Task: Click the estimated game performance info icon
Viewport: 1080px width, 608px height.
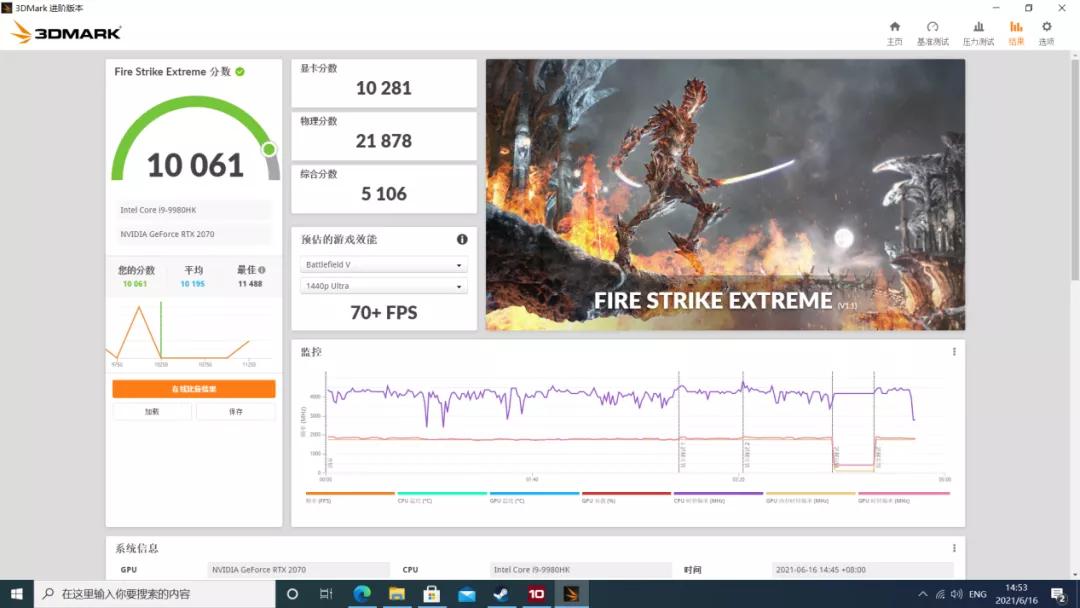Action: pyautogui.click(x=462, y=239)
